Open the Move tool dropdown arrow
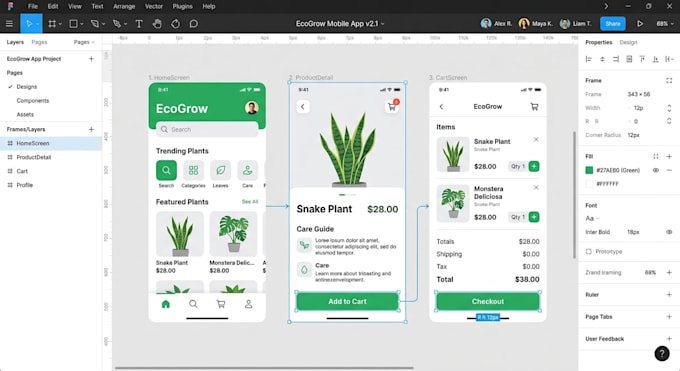This screenshot has width=680, height=371. [38, 24]
